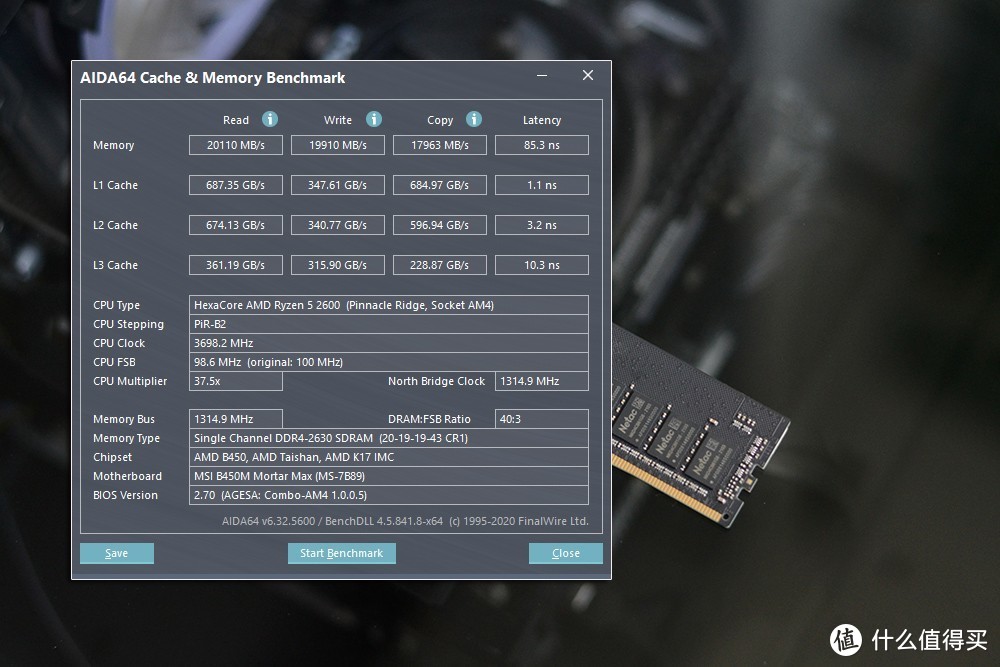Click the Memory Type field DDR4-2630 SDRAM
Viewport: 1000px width, 667px height.
tap(389, 438)
